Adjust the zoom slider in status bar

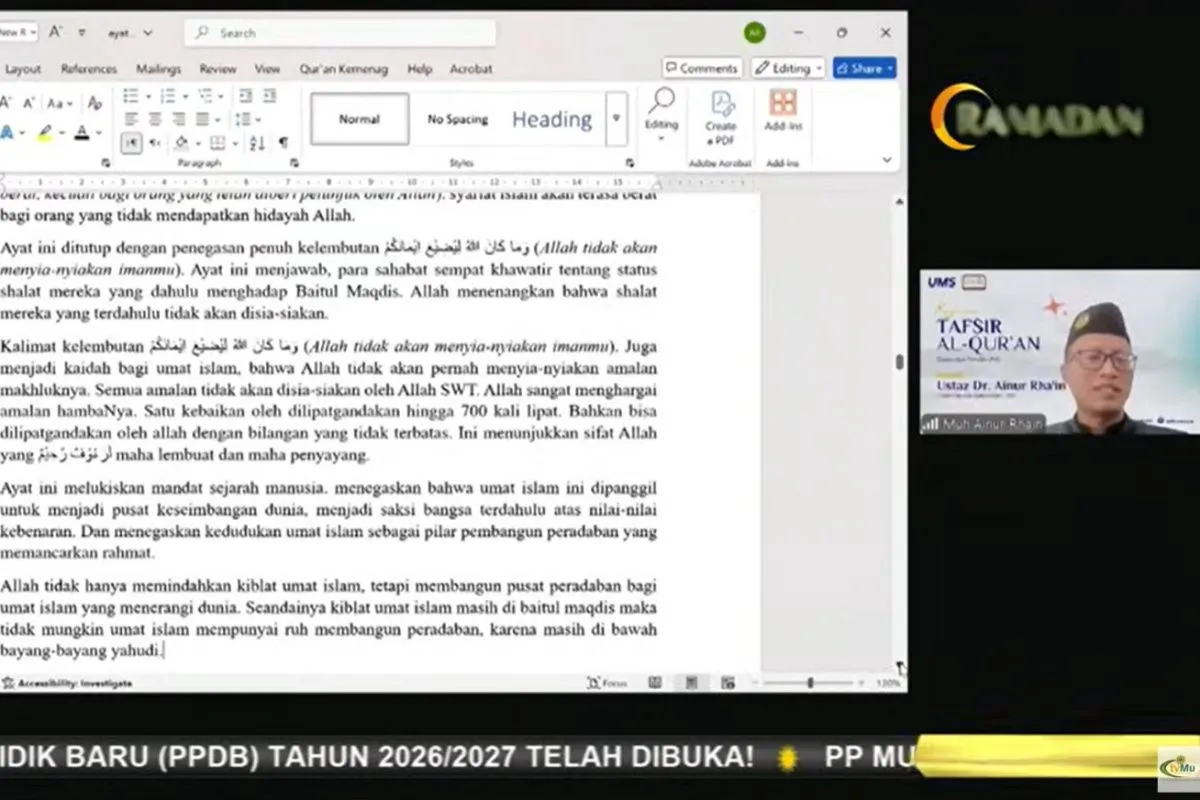click(x=810, y=683)
